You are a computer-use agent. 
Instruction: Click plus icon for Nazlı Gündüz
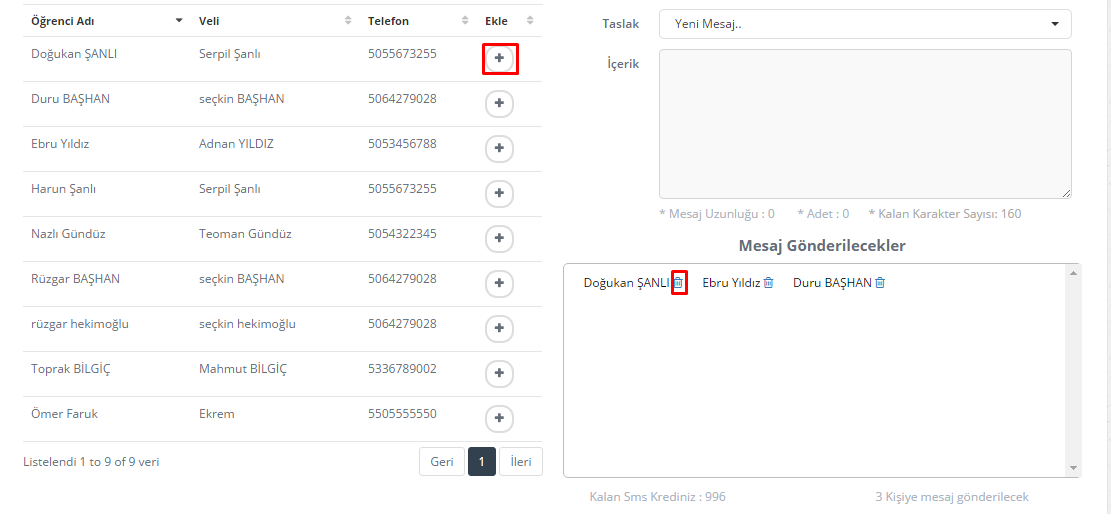(x=499, y=238)
